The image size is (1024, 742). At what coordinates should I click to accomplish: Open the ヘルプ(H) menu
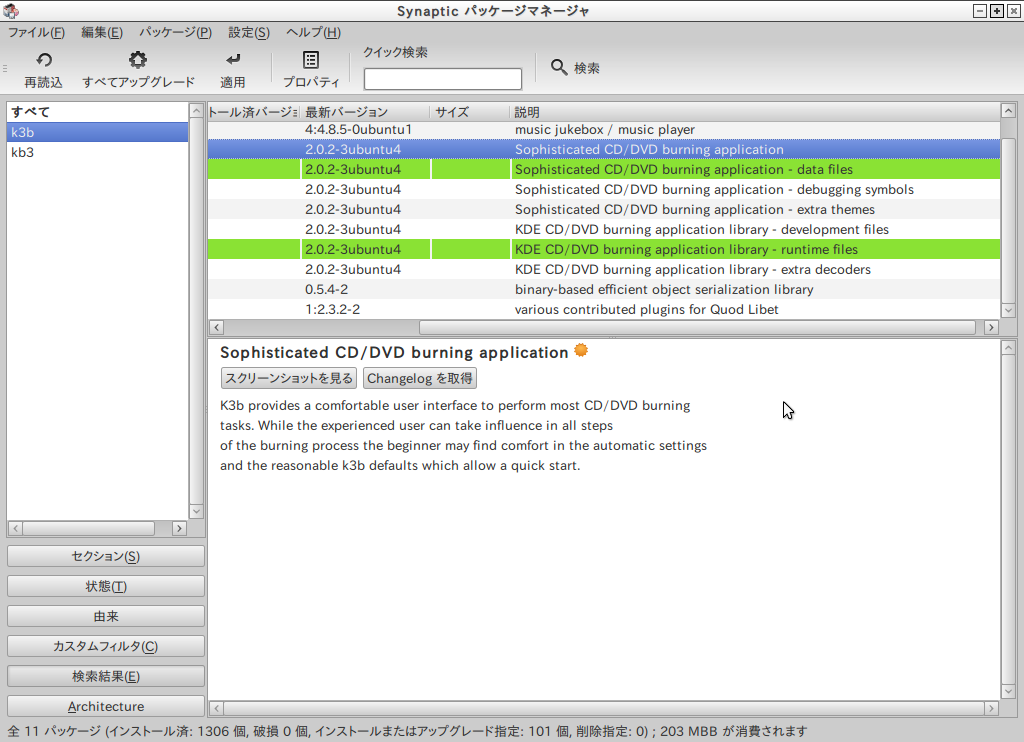click(313, 33)
